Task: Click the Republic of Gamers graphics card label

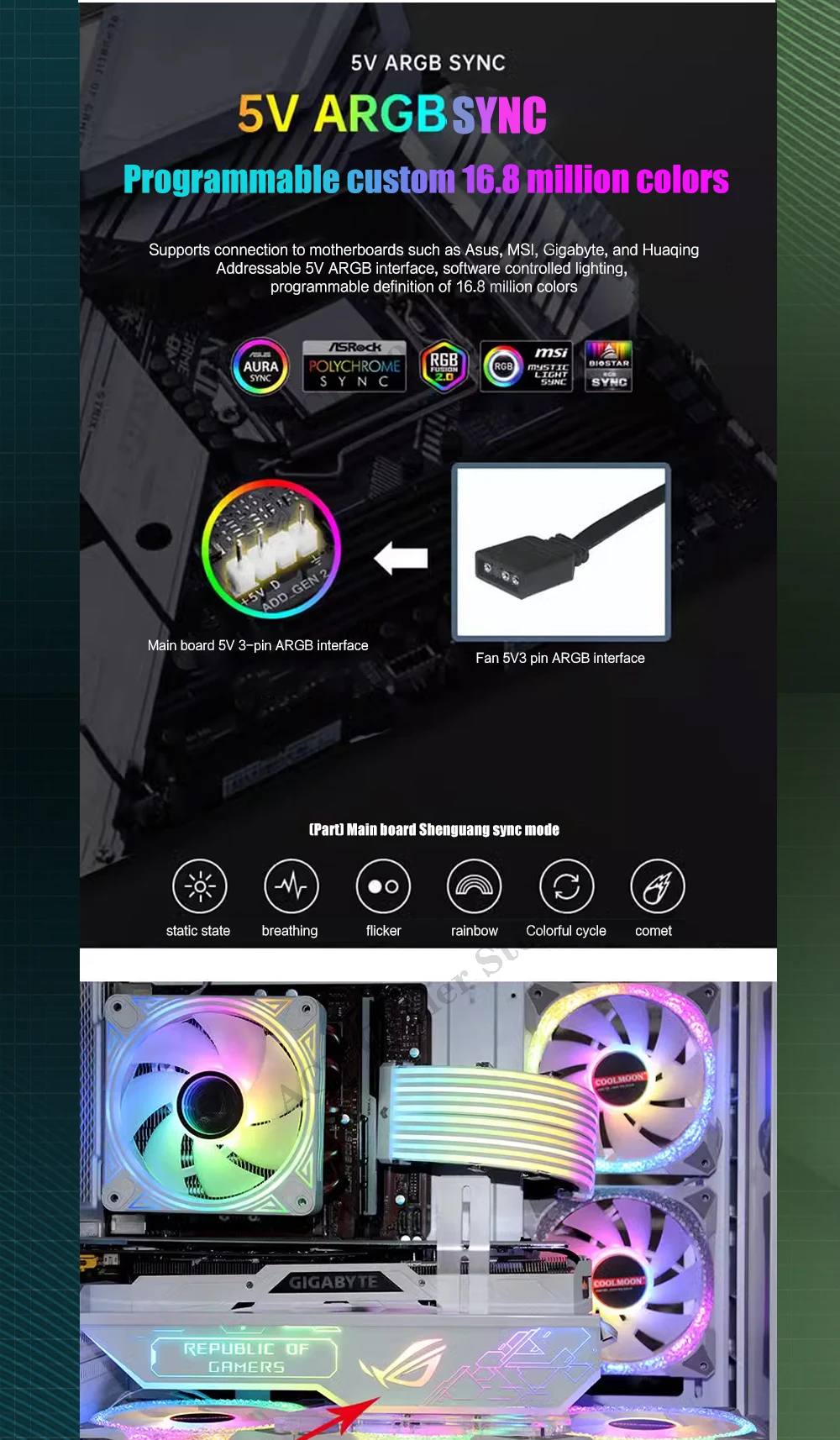Action: 244,1357
